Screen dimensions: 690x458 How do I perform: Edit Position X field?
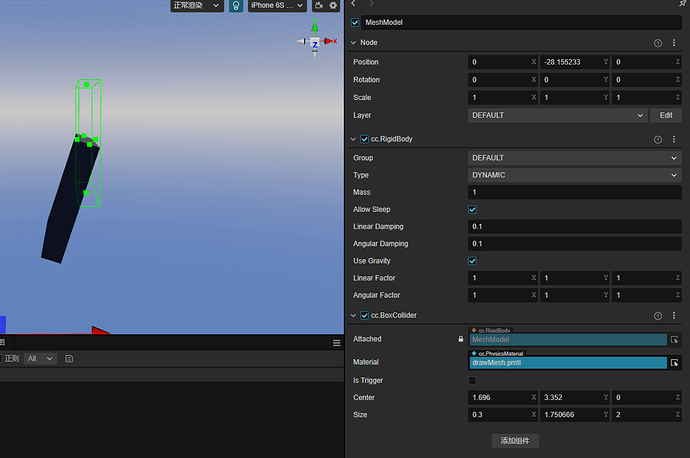click(503, 62)
